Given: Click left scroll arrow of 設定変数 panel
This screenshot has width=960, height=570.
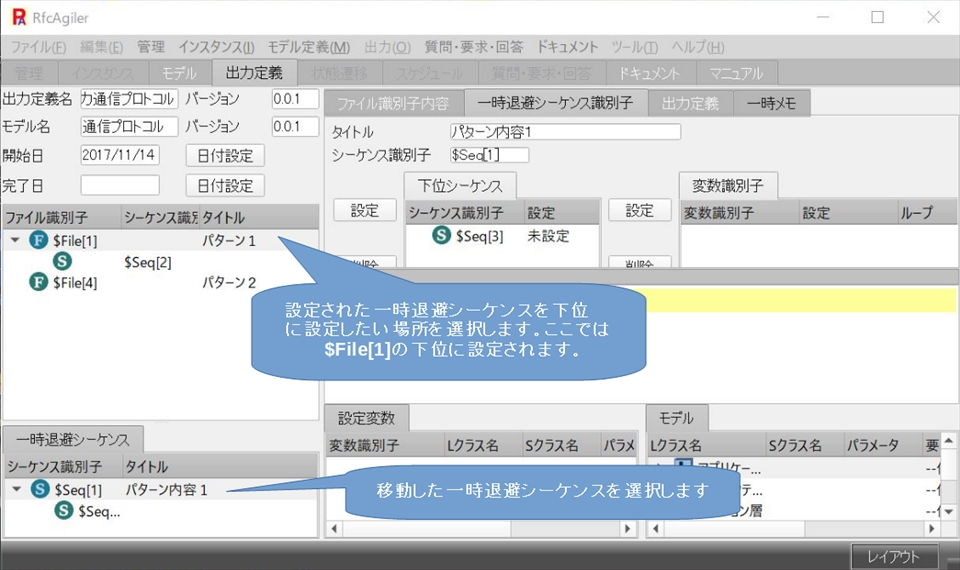Looking at the screenshot, I should (334, 528).
